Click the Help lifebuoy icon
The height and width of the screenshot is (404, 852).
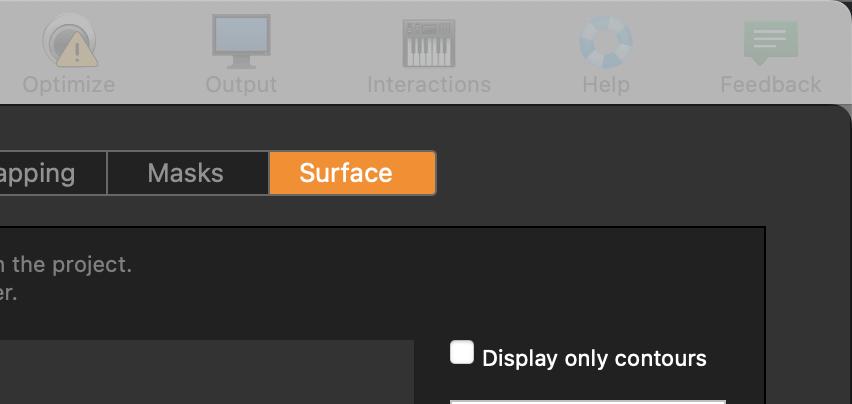click(x=605, y=41)
